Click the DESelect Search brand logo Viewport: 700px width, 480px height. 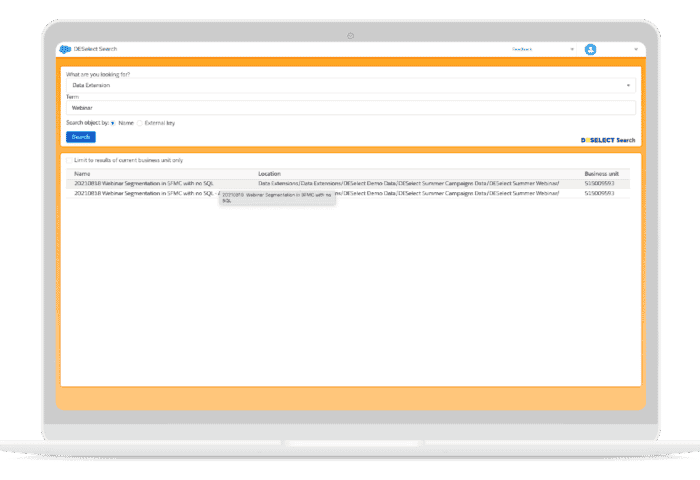607,140
